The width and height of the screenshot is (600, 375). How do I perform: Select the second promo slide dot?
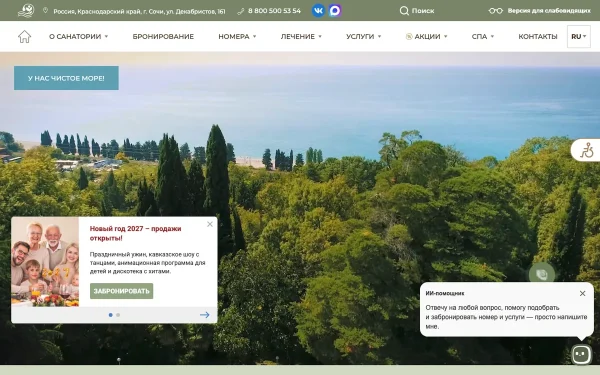coord(118,315)
